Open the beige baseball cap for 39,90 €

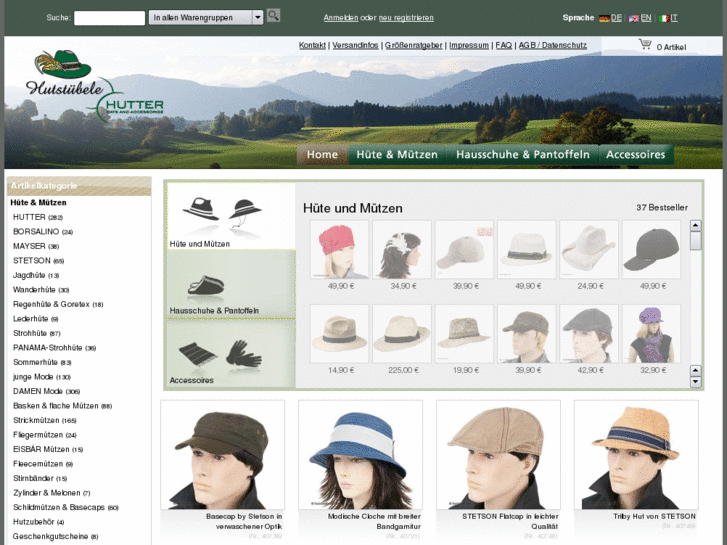464,250
